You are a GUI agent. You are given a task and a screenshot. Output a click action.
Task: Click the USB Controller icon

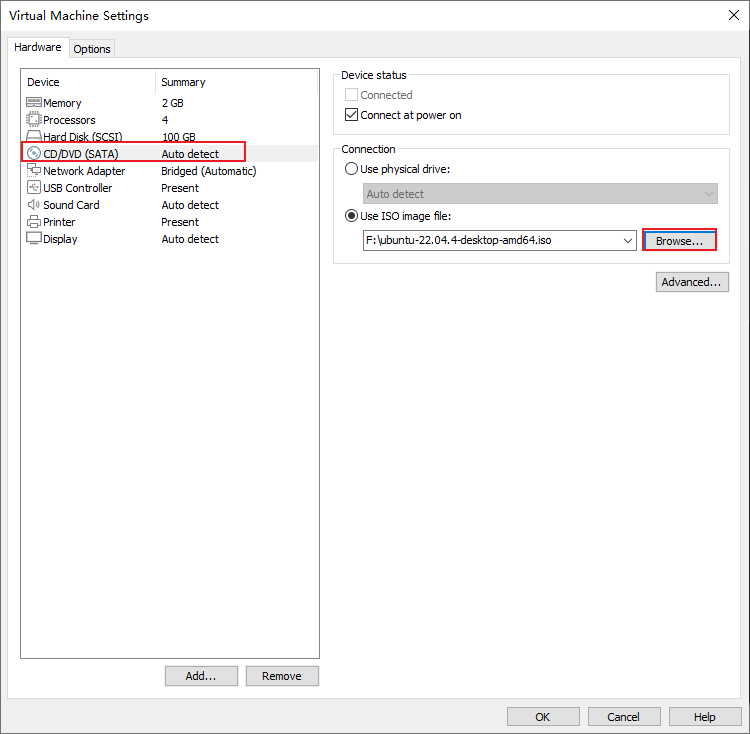pos(33,187)
